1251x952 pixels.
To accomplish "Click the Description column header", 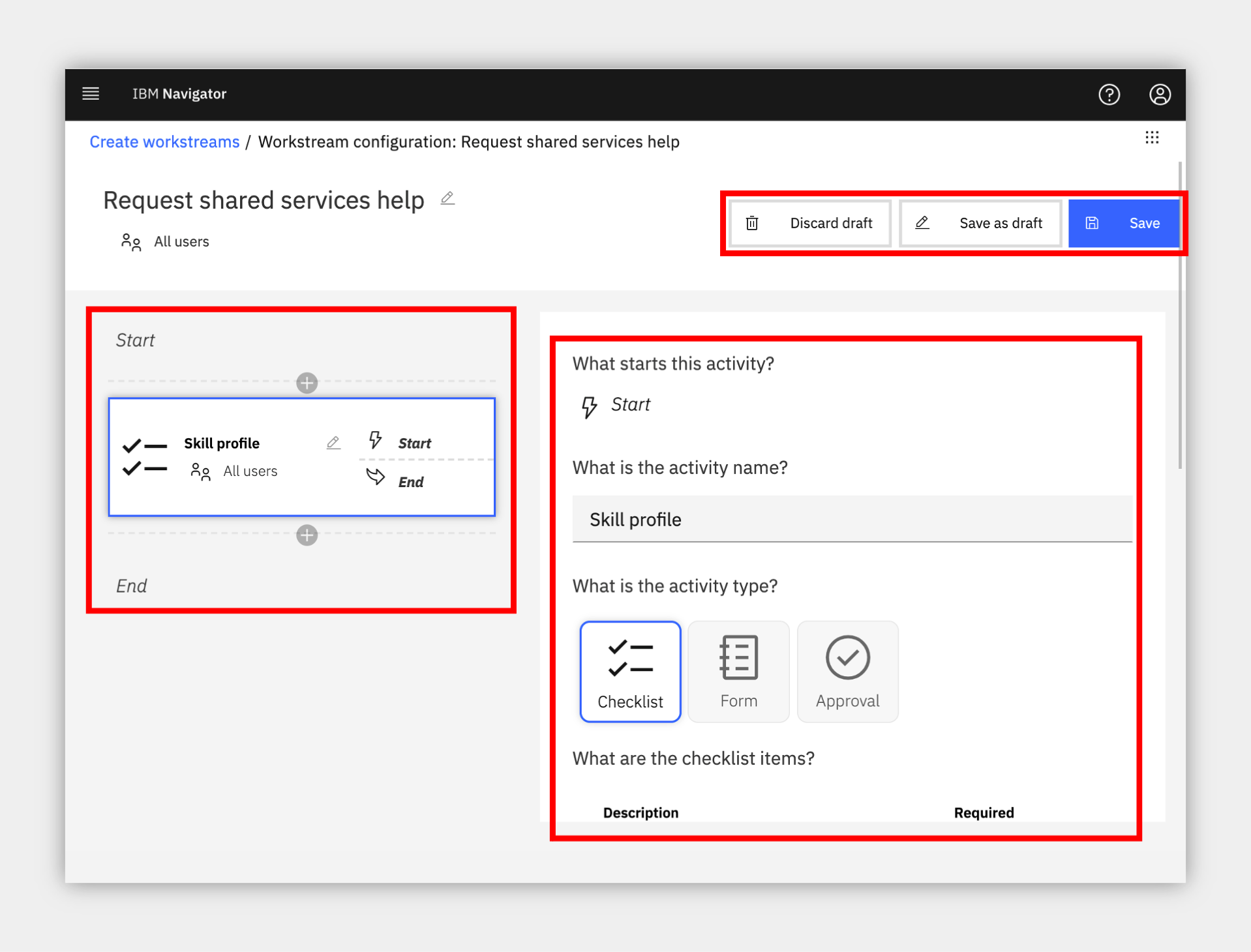I will (x=641, y=812).
